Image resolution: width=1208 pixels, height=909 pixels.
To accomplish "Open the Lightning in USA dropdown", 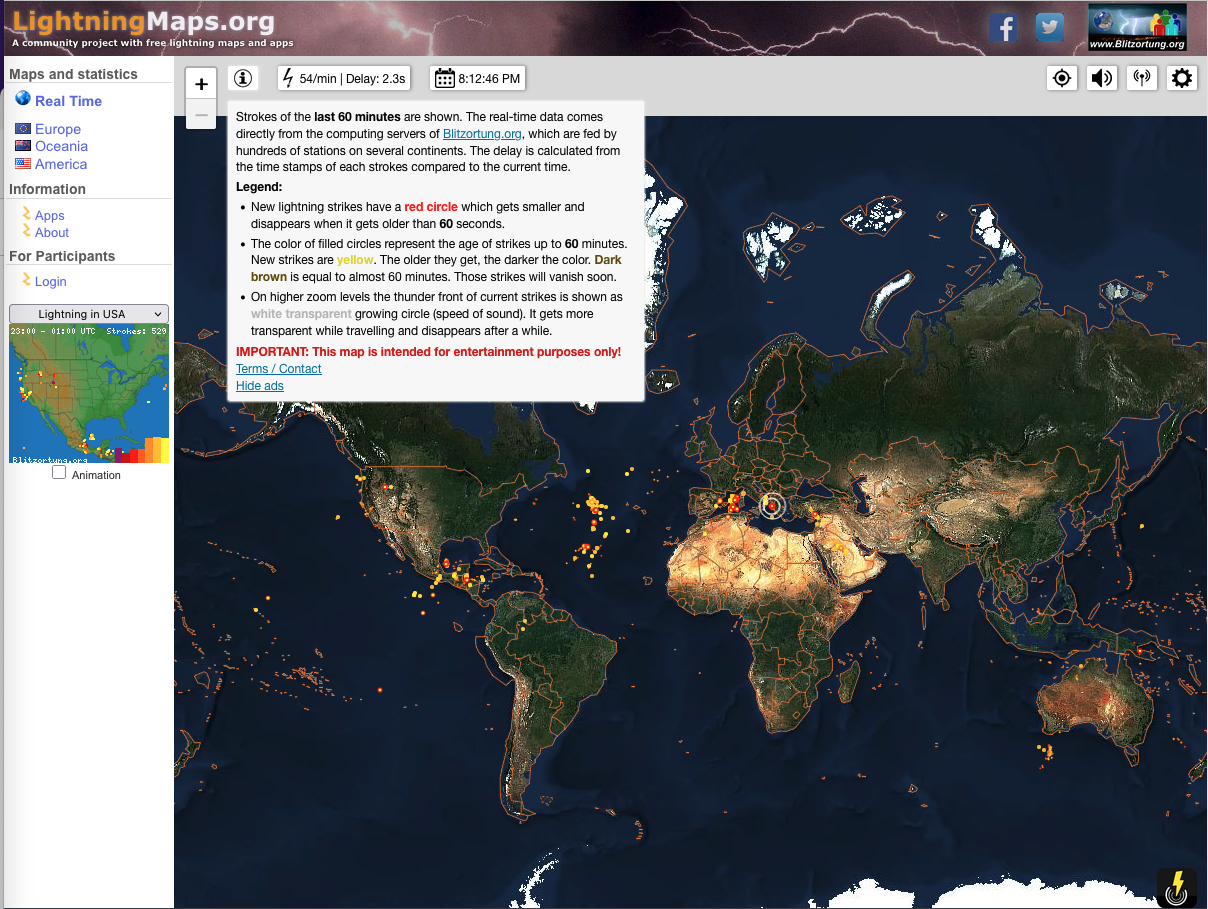I will pyautogui.click(x=88, y=313).
